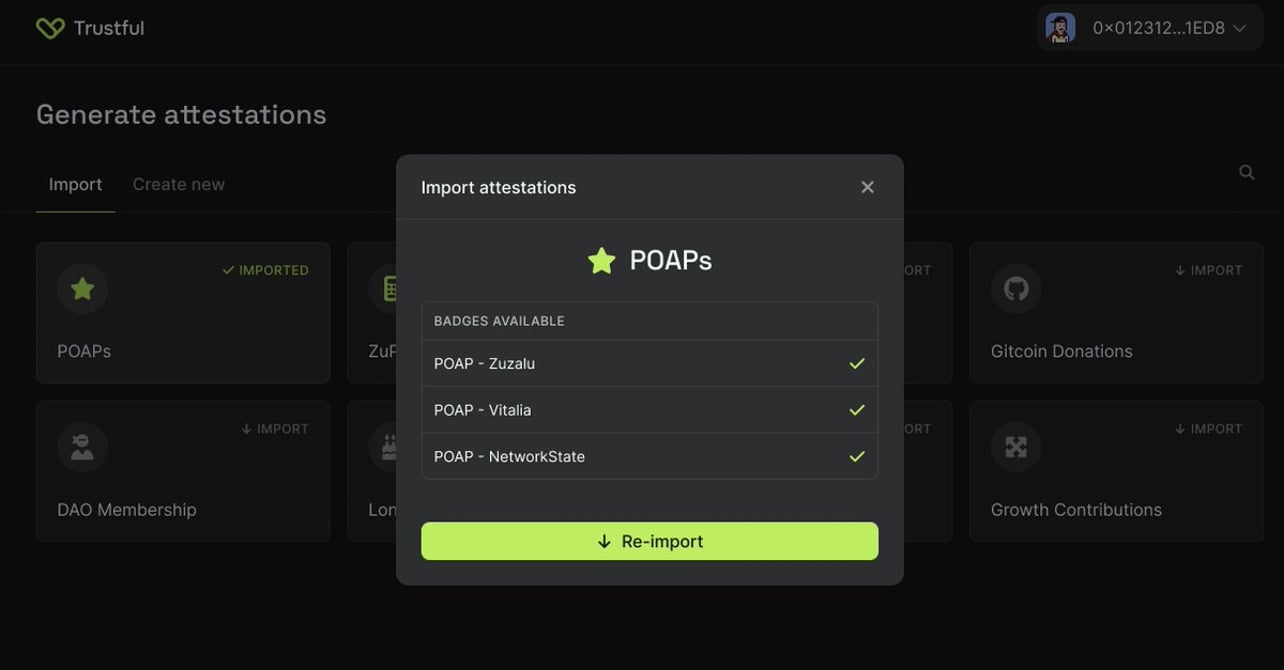The width and height of the screenshot is (1284, 670).
Task: Open the wallet avatar image
Action: [x=1060, y=28]
